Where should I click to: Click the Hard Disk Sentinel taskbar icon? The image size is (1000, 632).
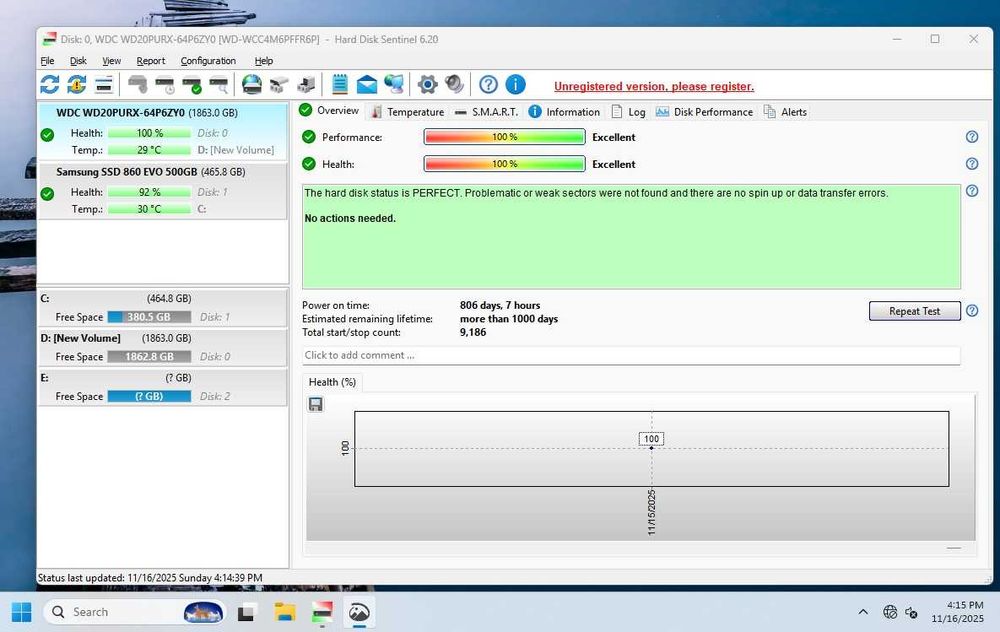click(322, 612)
